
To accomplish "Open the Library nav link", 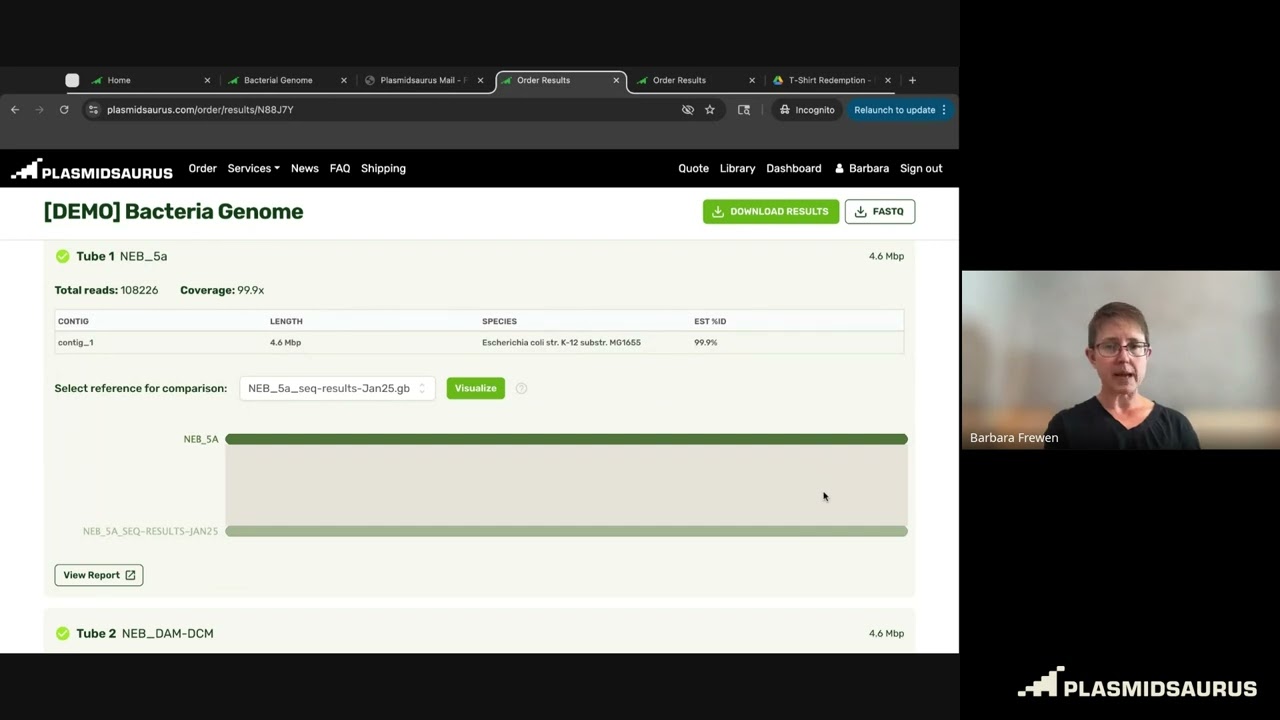I will 737,168.
